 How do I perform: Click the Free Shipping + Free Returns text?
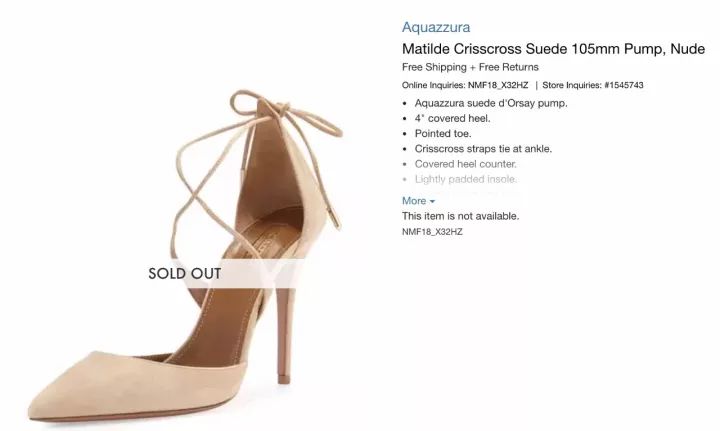pyautogui.click(x=462, y=67)
